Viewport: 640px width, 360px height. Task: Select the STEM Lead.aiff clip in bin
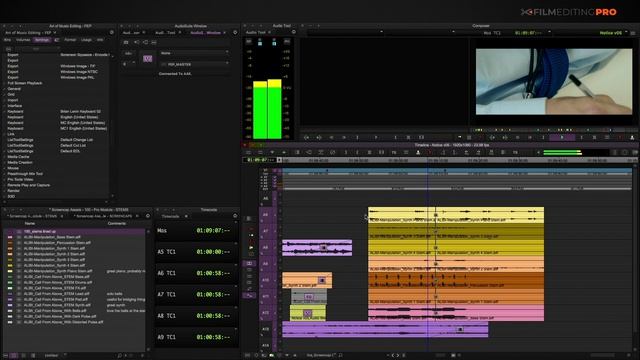tap(56, 294)
